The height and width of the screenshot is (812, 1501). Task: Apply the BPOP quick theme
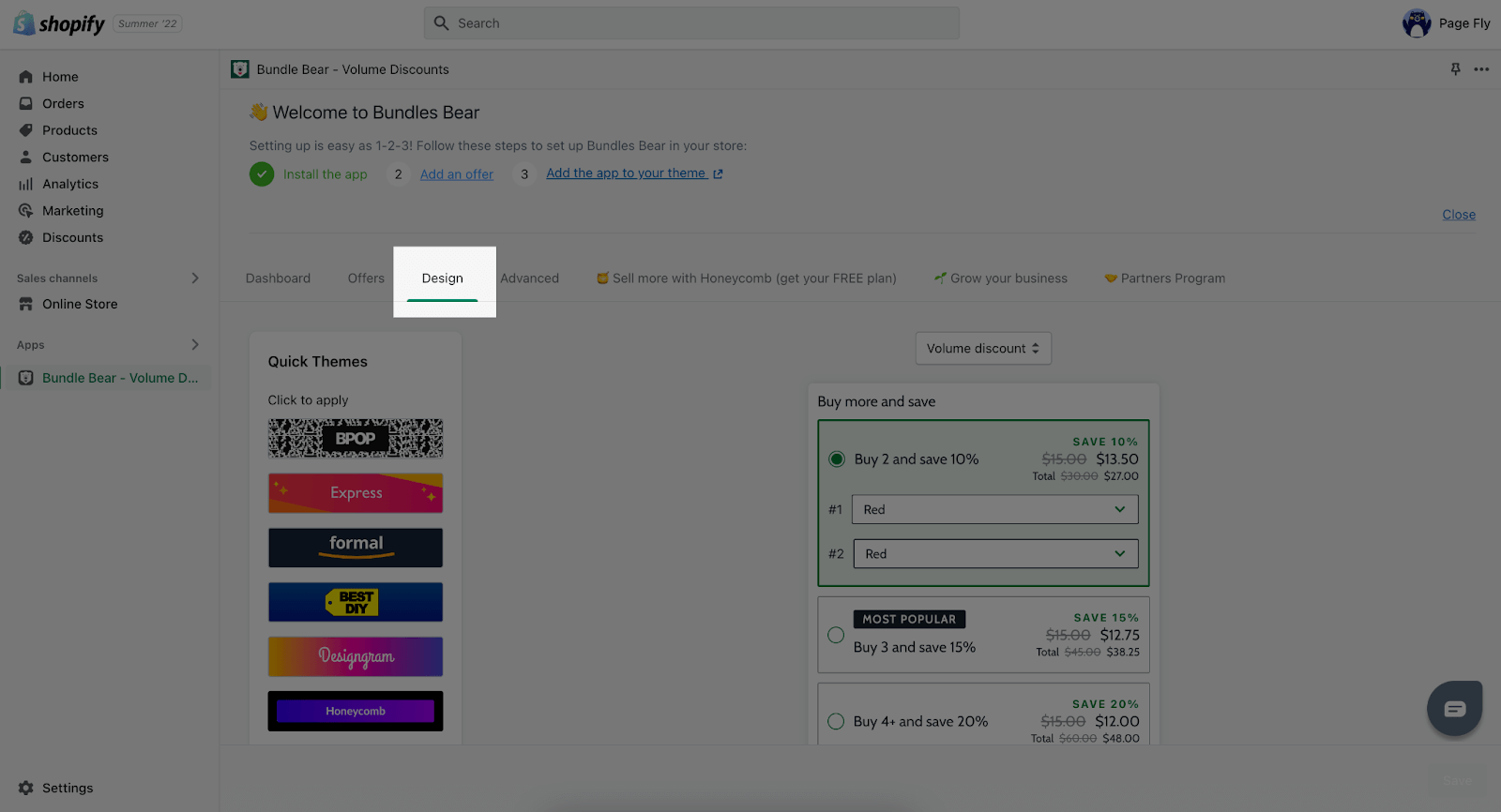point(356,438)
